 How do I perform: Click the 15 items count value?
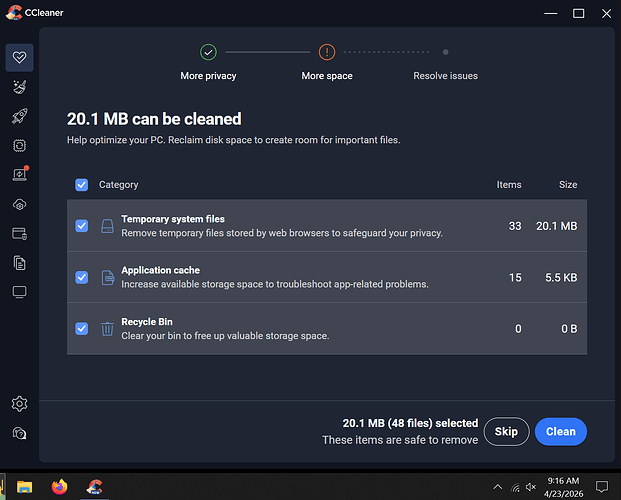coord(515,277)
